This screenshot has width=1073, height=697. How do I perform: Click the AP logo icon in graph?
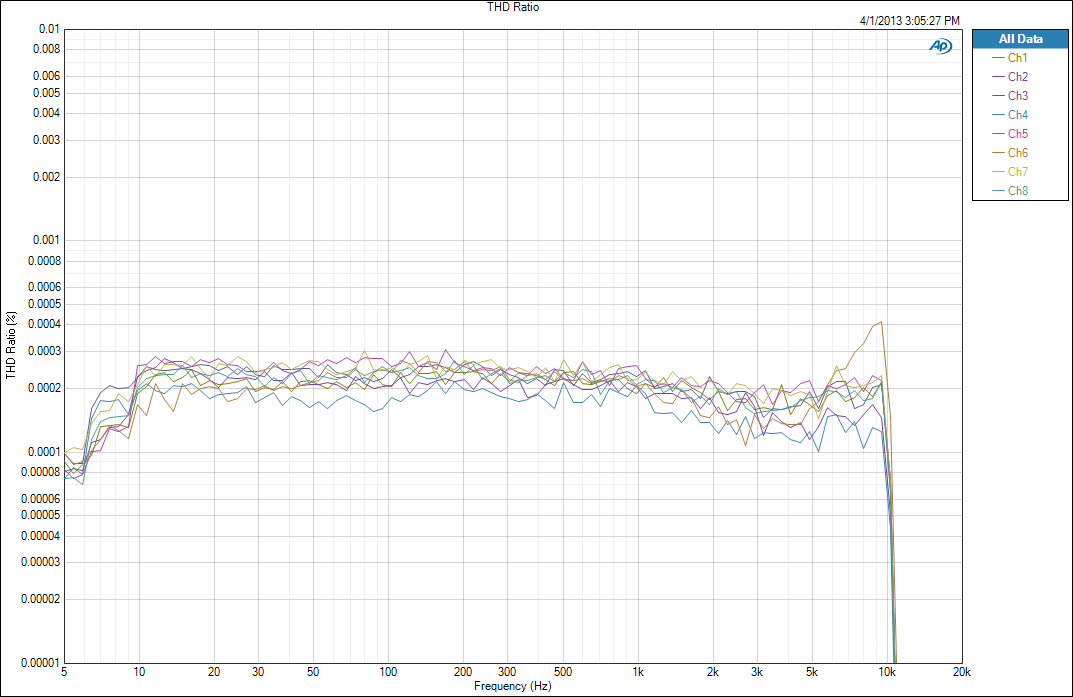tap(941, 46)
